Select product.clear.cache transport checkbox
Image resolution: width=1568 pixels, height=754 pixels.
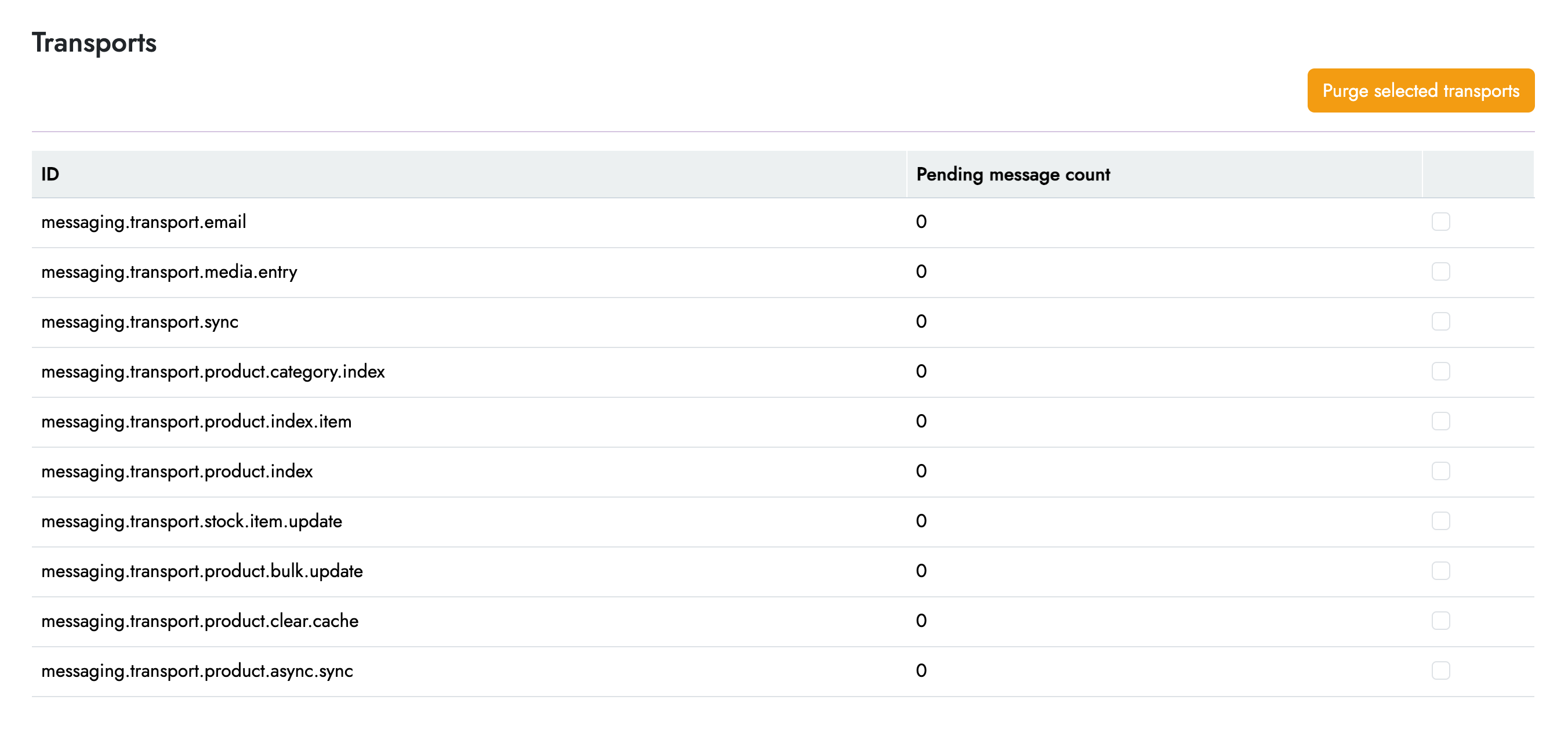1440,621
